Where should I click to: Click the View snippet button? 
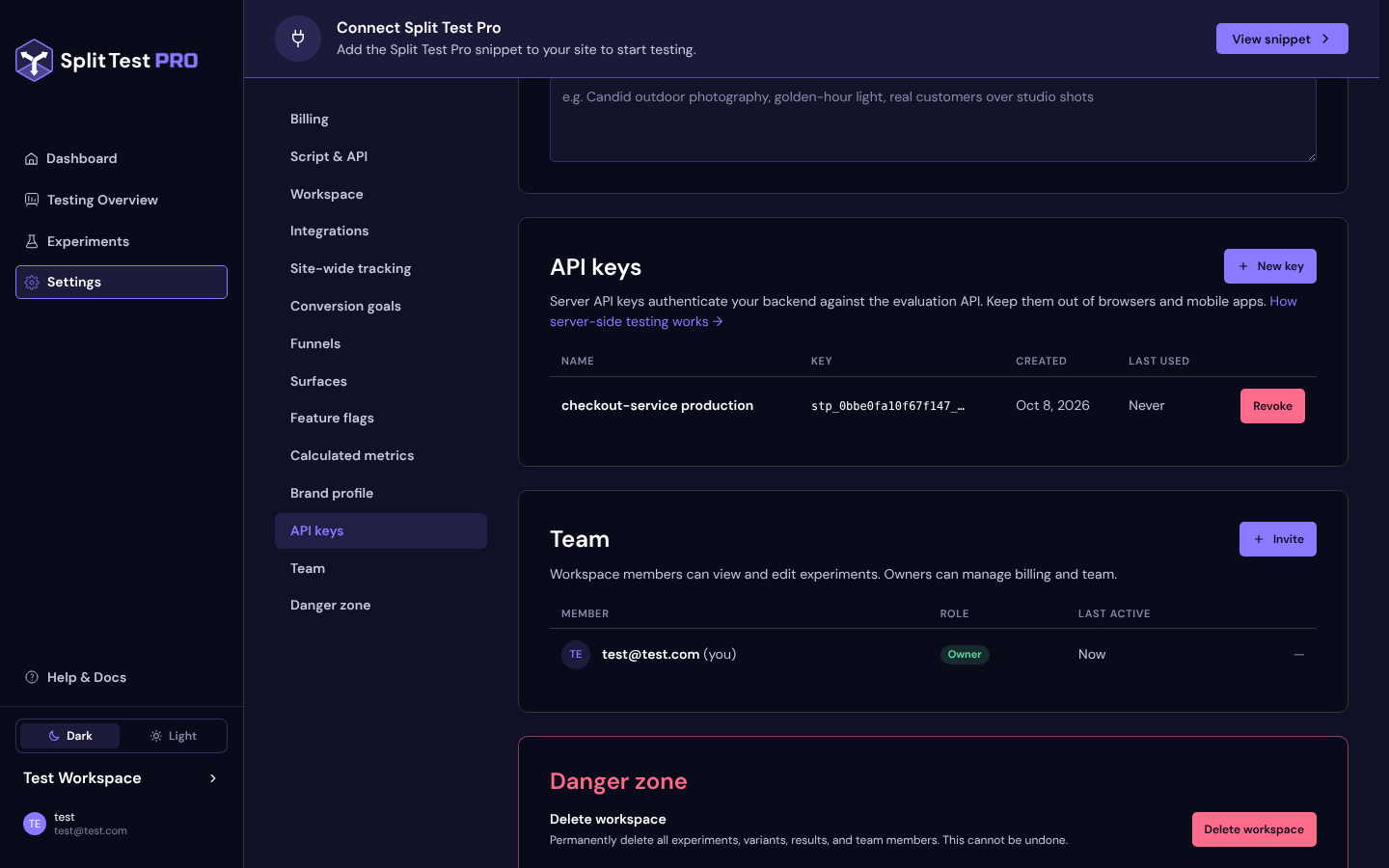[1282, 39]
